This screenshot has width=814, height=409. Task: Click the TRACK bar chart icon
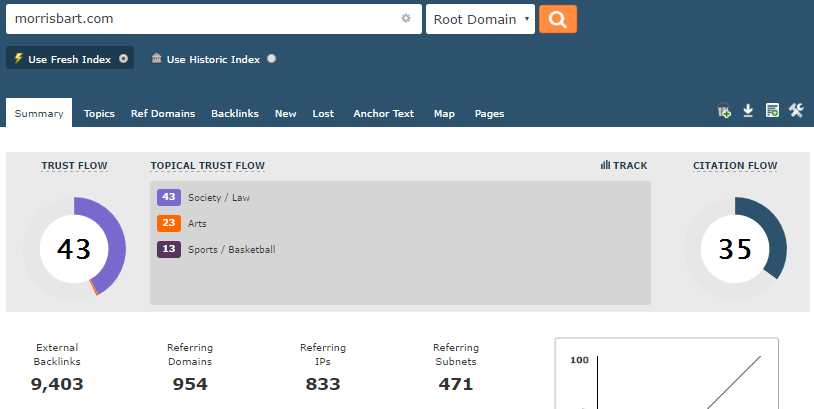(605, 165)
